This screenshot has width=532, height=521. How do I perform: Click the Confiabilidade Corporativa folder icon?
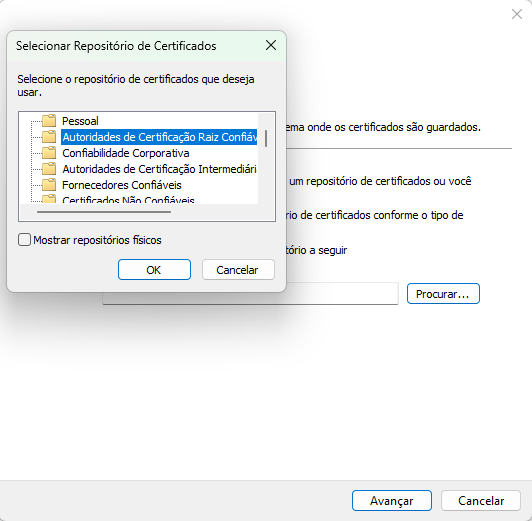pyautogui.click(x=49, y=153)
